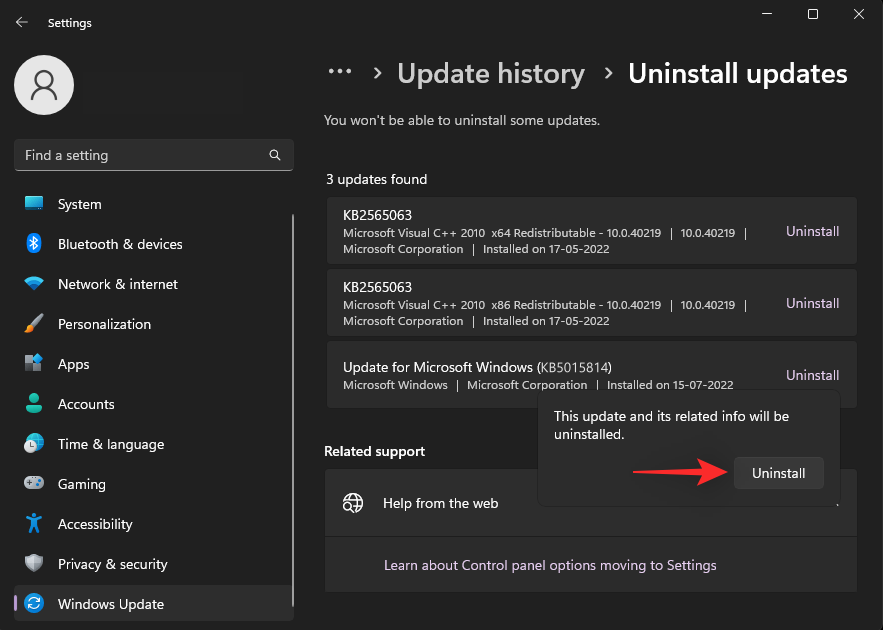The height and width of the screenshot is (630, 883).
Task: Open the Control panel options article link
Action: (x=550, y=565)
